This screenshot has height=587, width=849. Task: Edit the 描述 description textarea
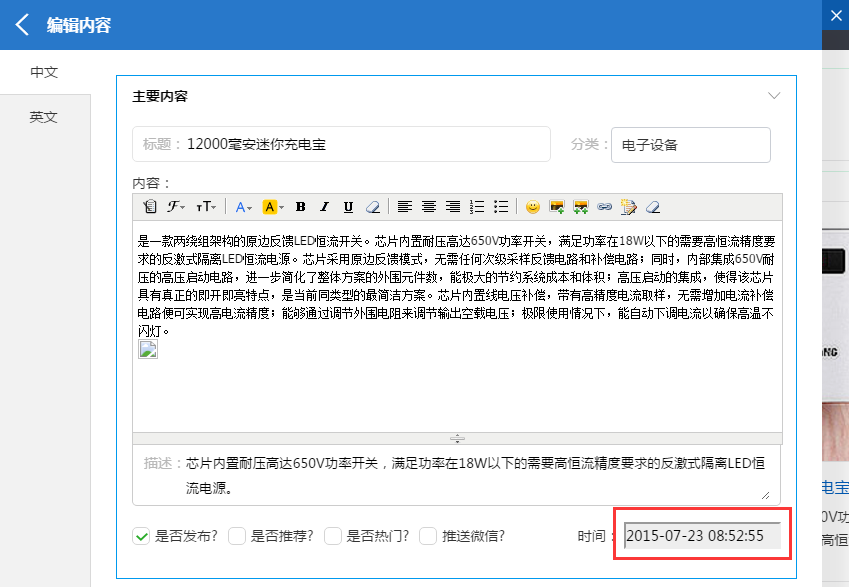(456, 475)
